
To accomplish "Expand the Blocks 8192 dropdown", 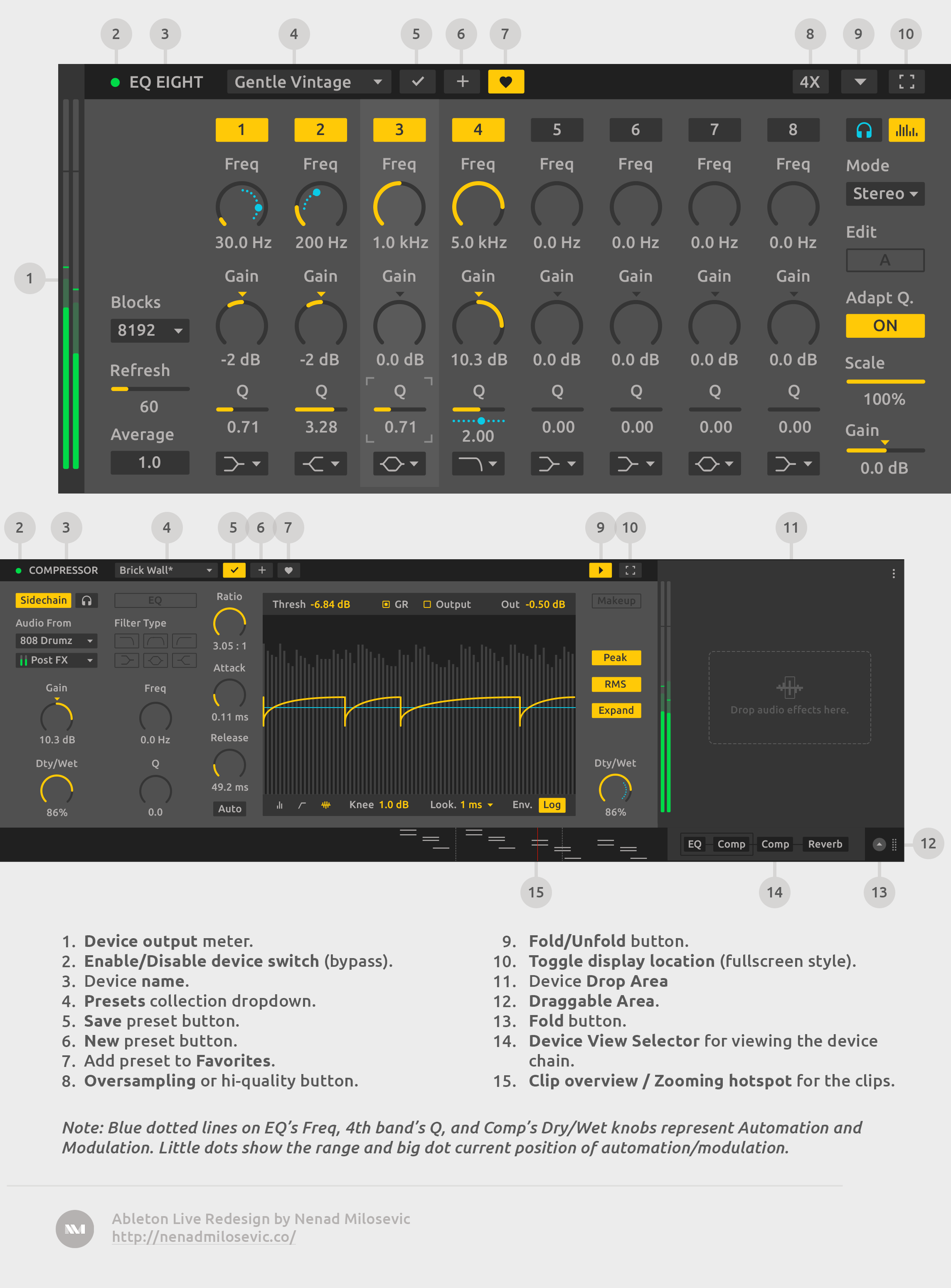I will (x=150, y=330).
